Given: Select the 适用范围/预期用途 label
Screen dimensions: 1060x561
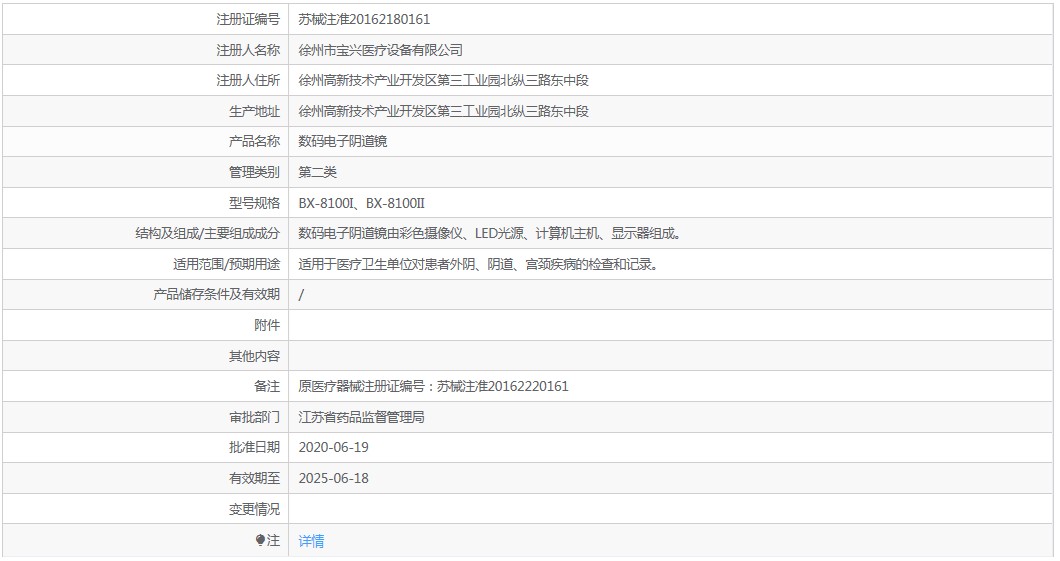Looking at the screenshot, I should click(x=226, y=264).
